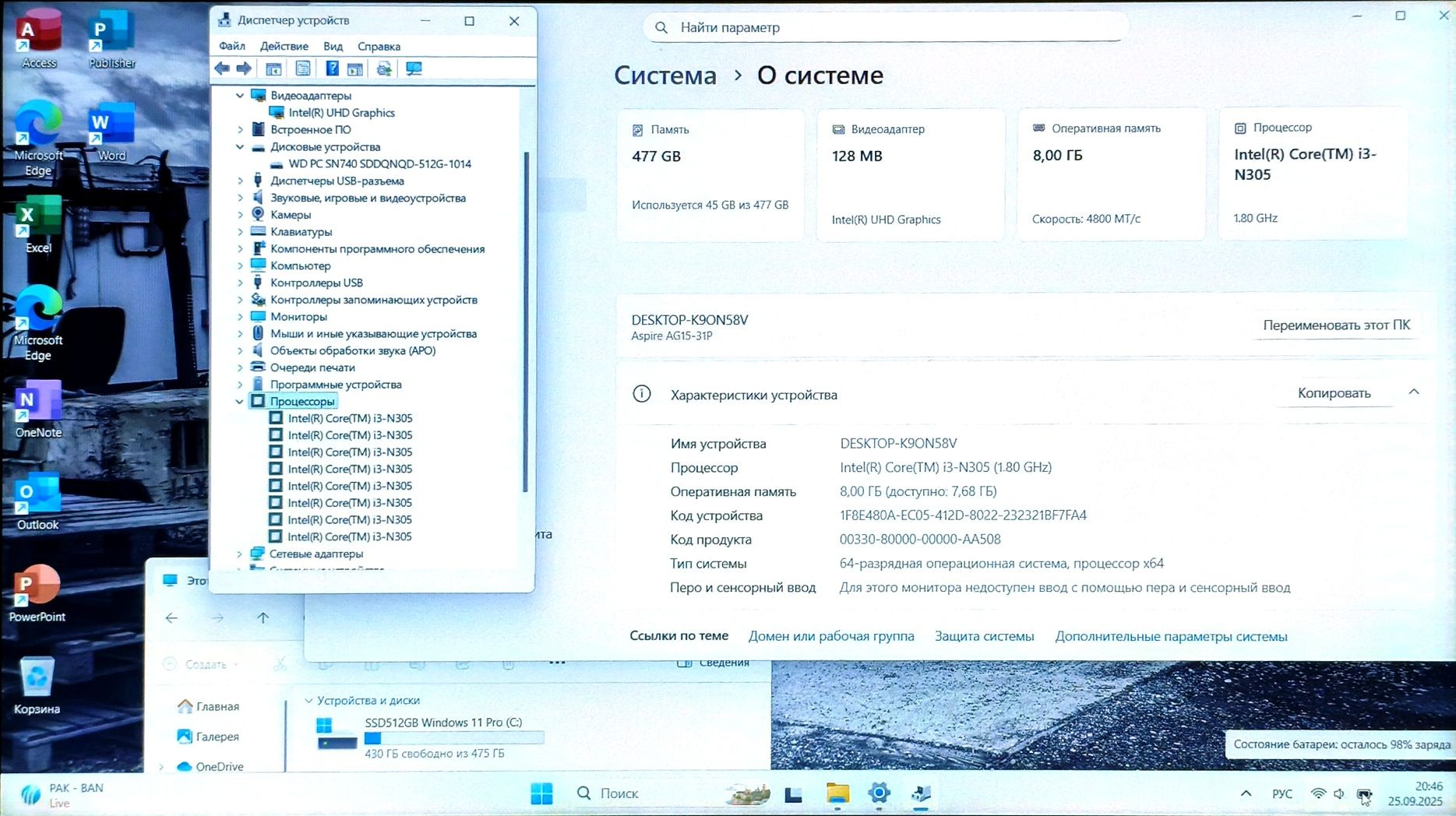Click the update driver toolbar icon
Viewport: 1456px width, 816px height.
[x=384, y=69]
